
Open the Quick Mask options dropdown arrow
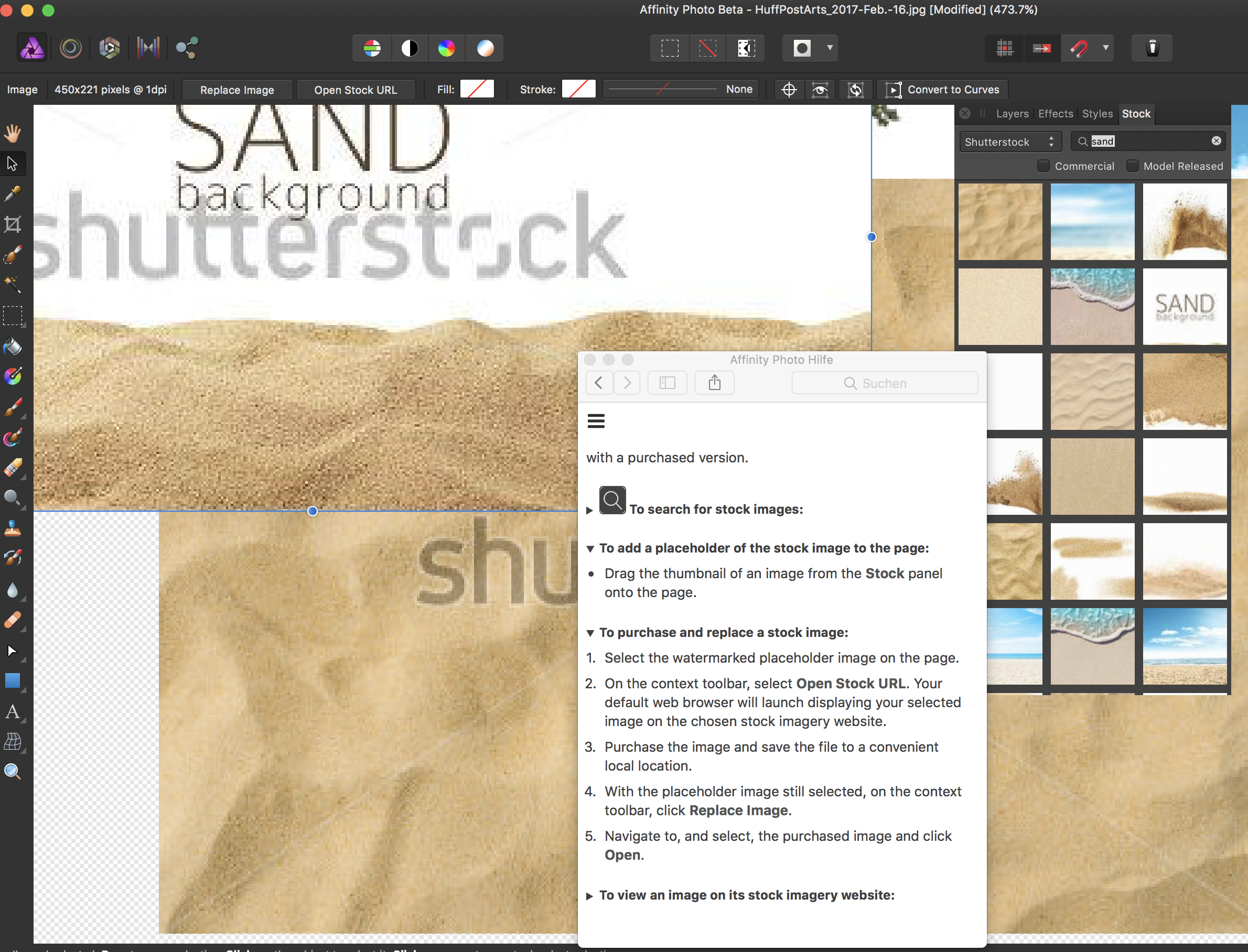[830, 48]
